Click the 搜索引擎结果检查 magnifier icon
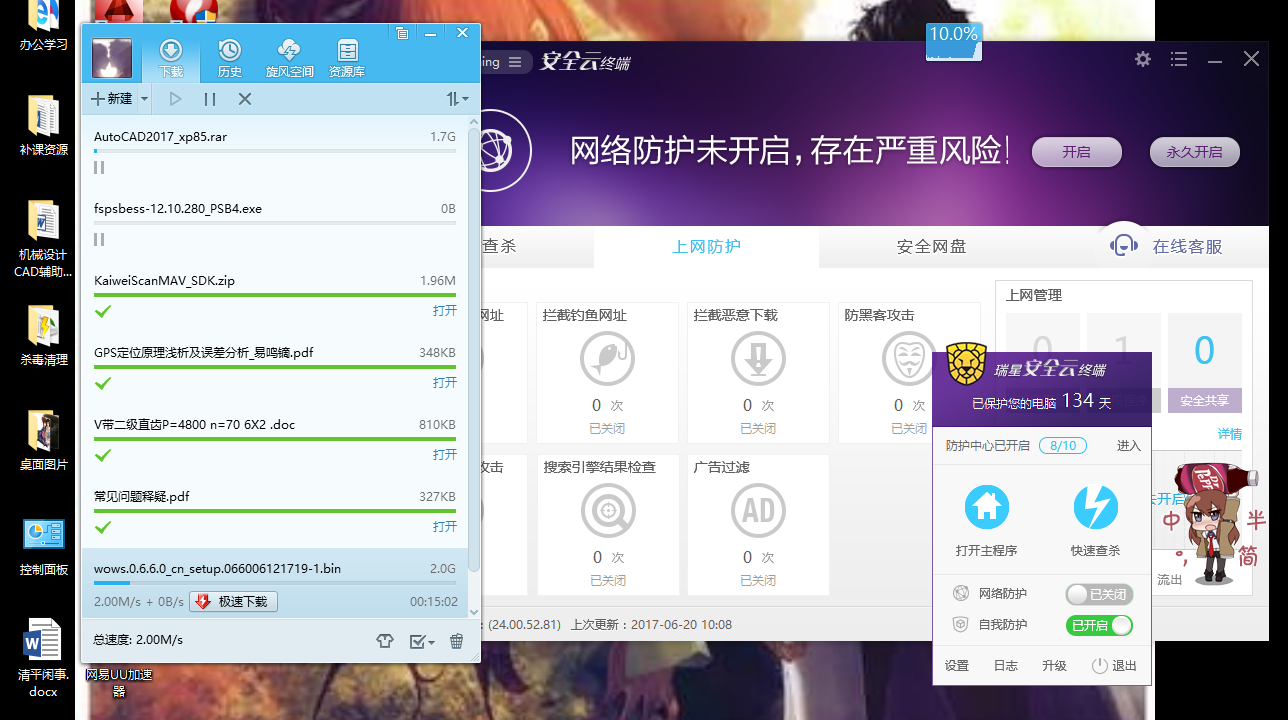 pos(606,511)
